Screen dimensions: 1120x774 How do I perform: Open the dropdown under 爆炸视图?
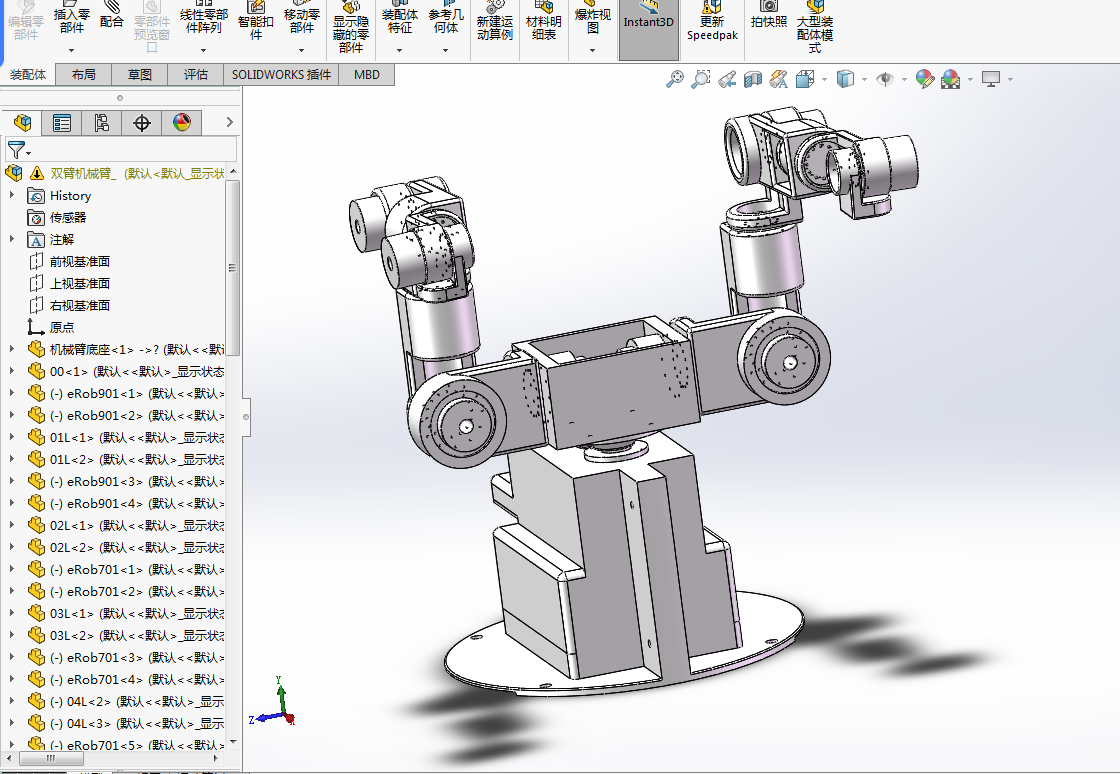tap(592, 50)
